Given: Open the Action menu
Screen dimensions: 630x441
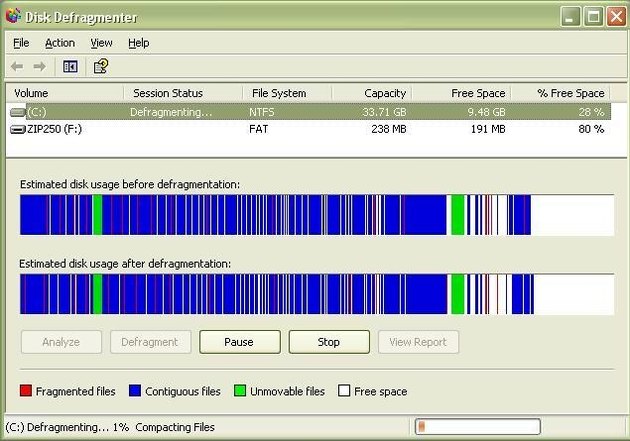Looking at the screenshot, I should click(x=60, y=43).
